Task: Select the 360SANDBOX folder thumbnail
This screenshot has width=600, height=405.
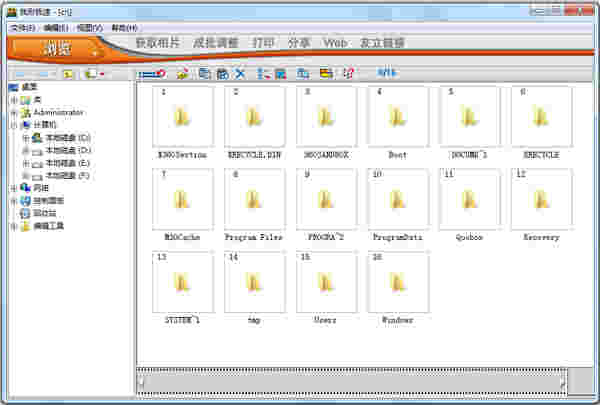Action: tap(326, 117)
